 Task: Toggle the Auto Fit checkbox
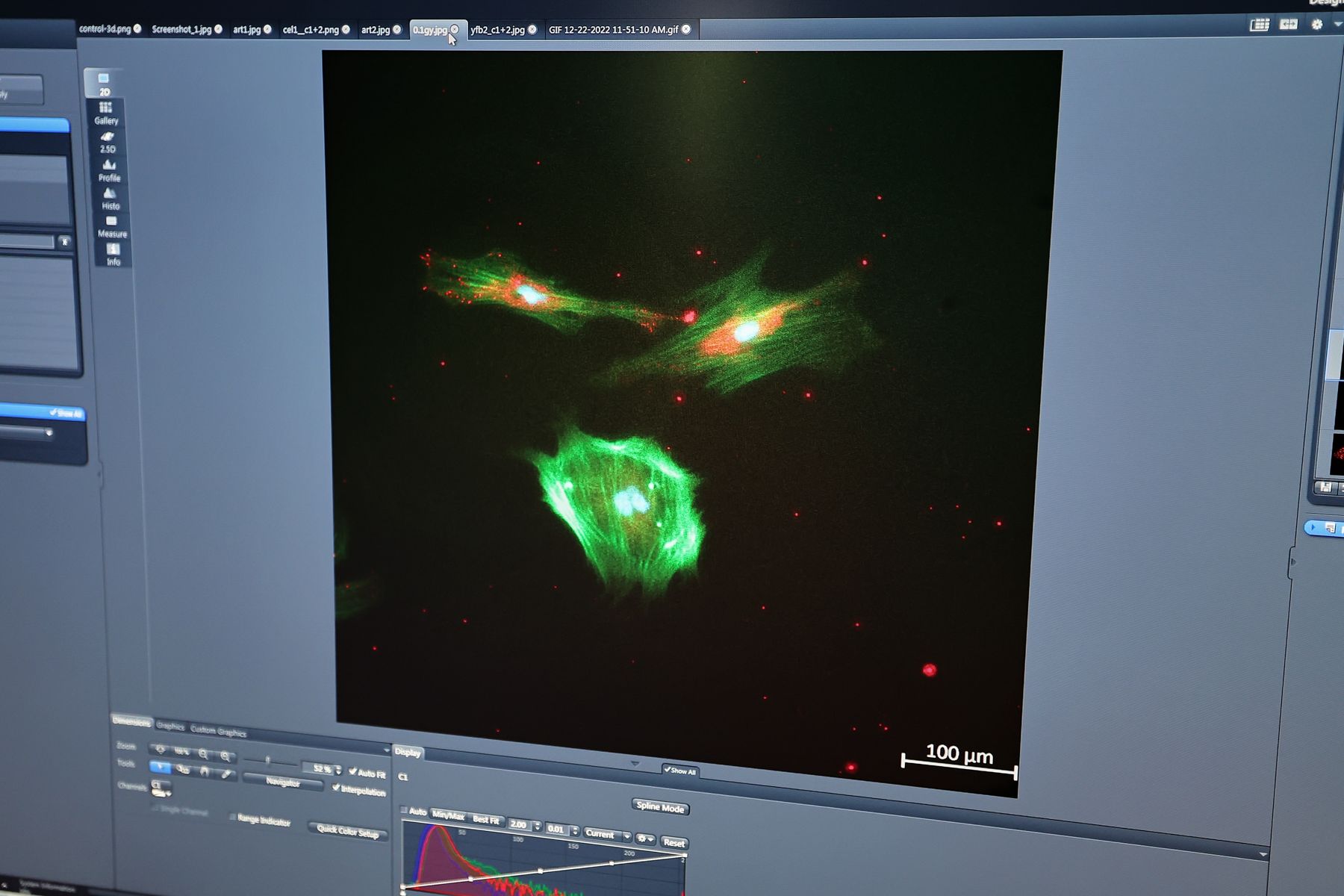tap(353, 772)
